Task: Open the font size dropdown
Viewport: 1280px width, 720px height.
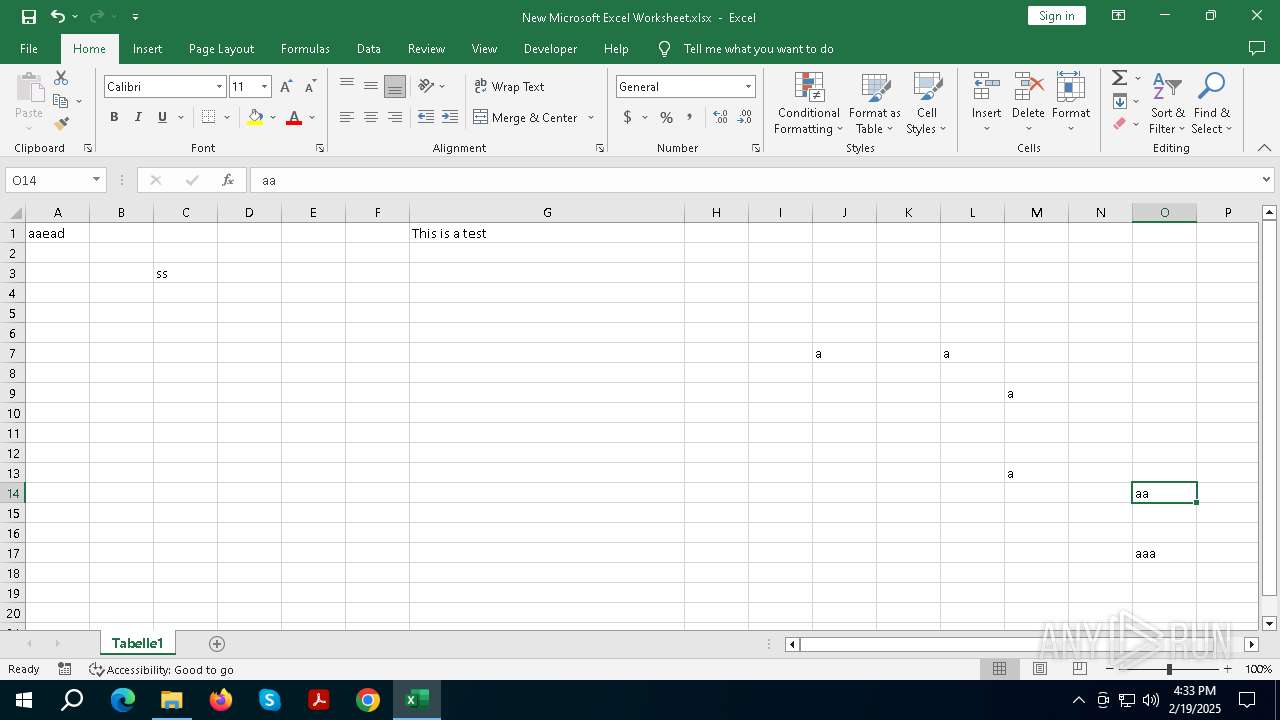Action: pyautogui.click(x=264, y=87)
